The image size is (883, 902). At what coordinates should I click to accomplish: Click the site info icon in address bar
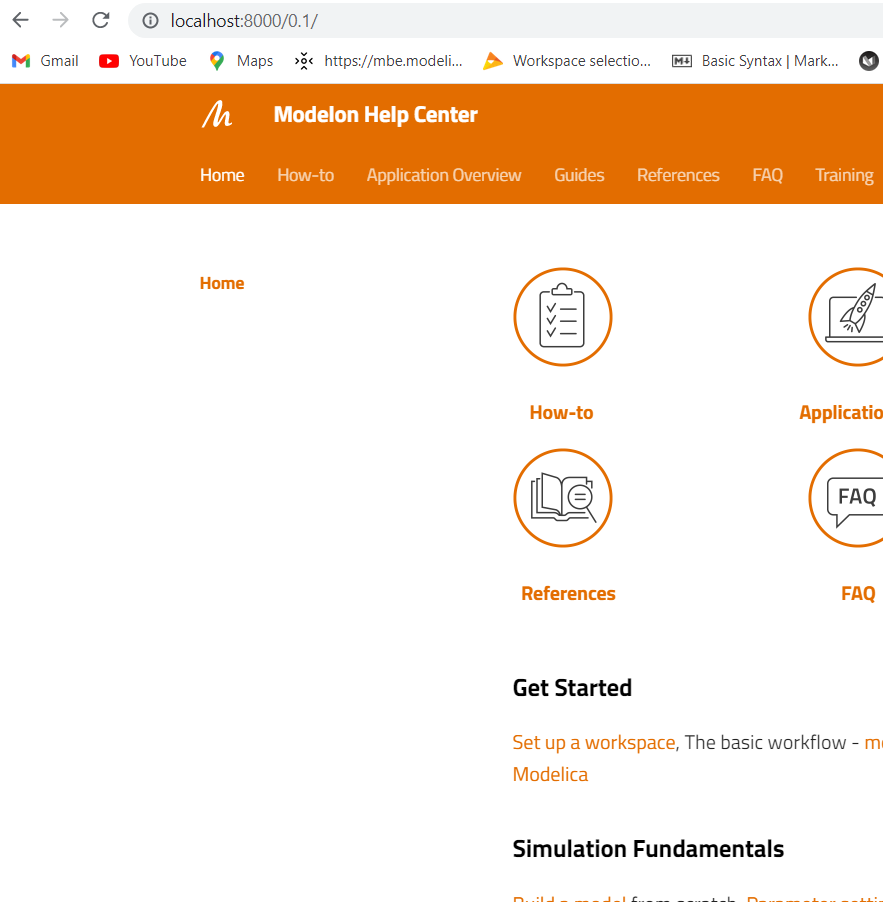tap(151, 21)
